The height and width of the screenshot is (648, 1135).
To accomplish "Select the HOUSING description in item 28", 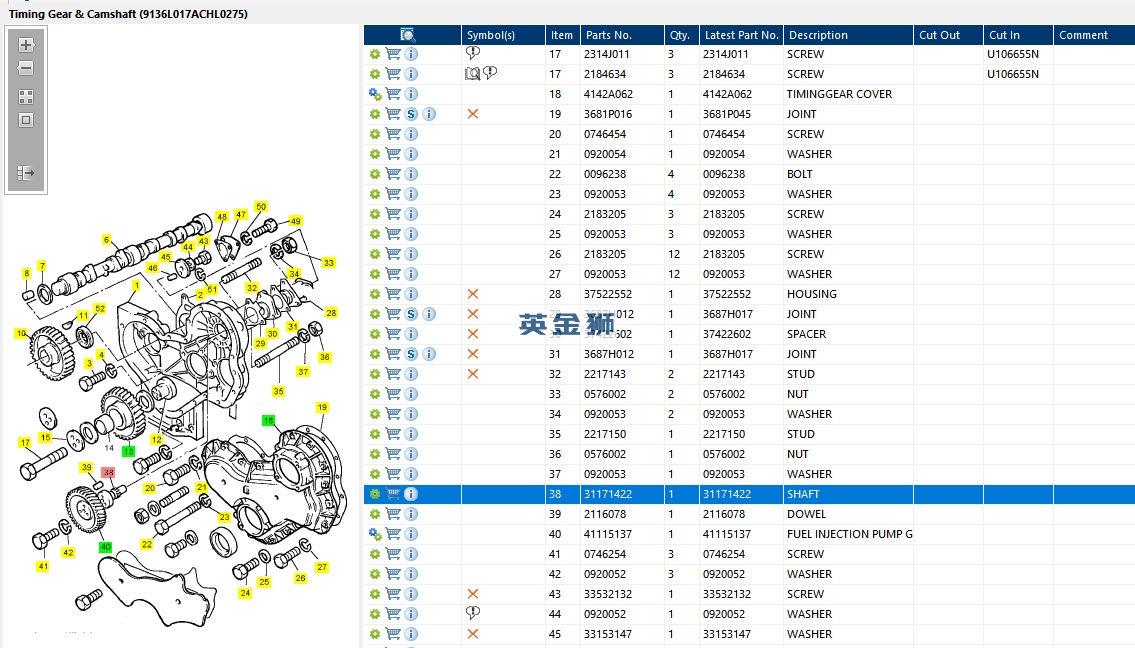I will click(x=811, y=294).
